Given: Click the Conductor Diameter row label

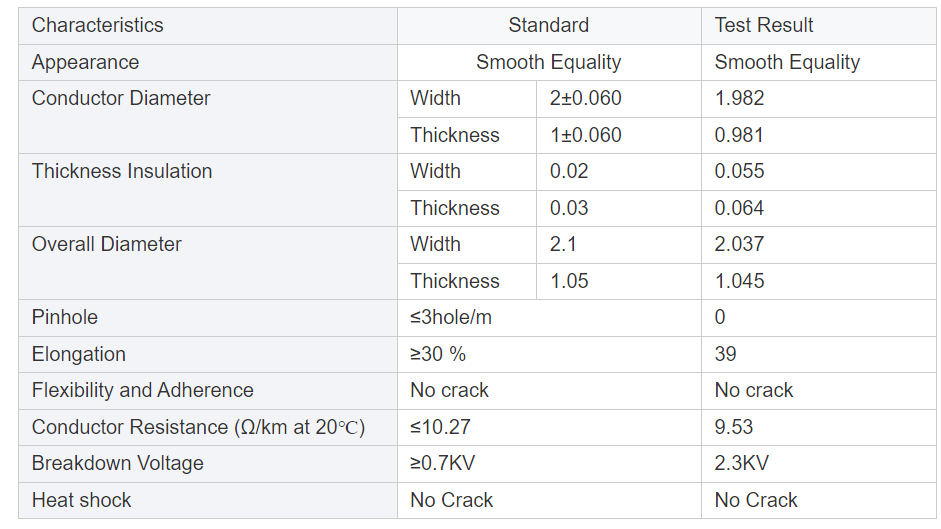Looking at the screenshot, I should point(121,98).
